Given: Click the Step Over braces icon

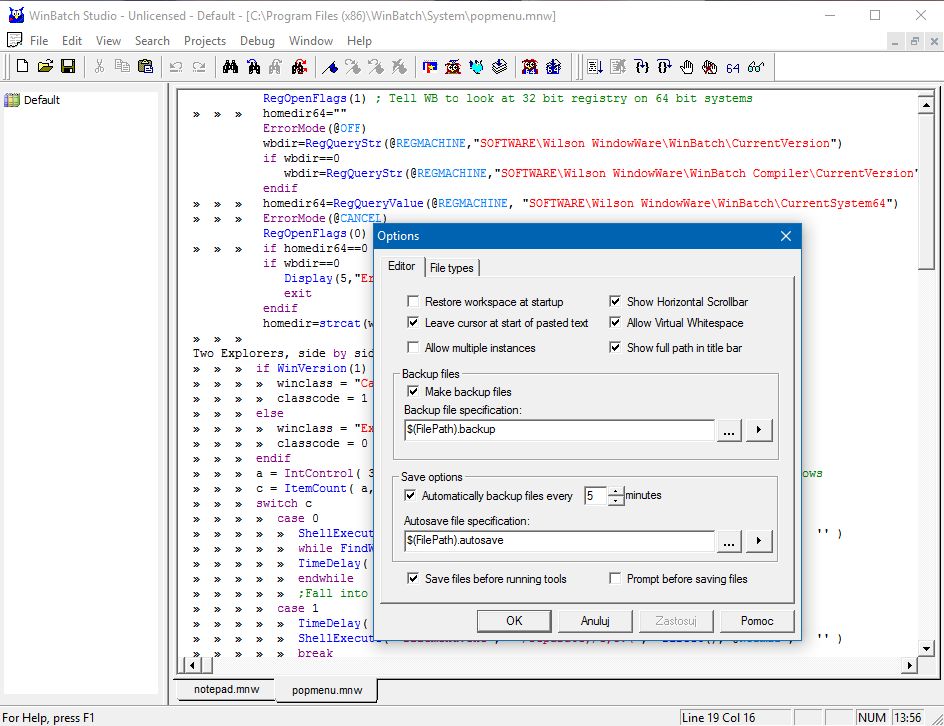Looking at the screenshot, I should pyautogui.click(x=664, y=66).
